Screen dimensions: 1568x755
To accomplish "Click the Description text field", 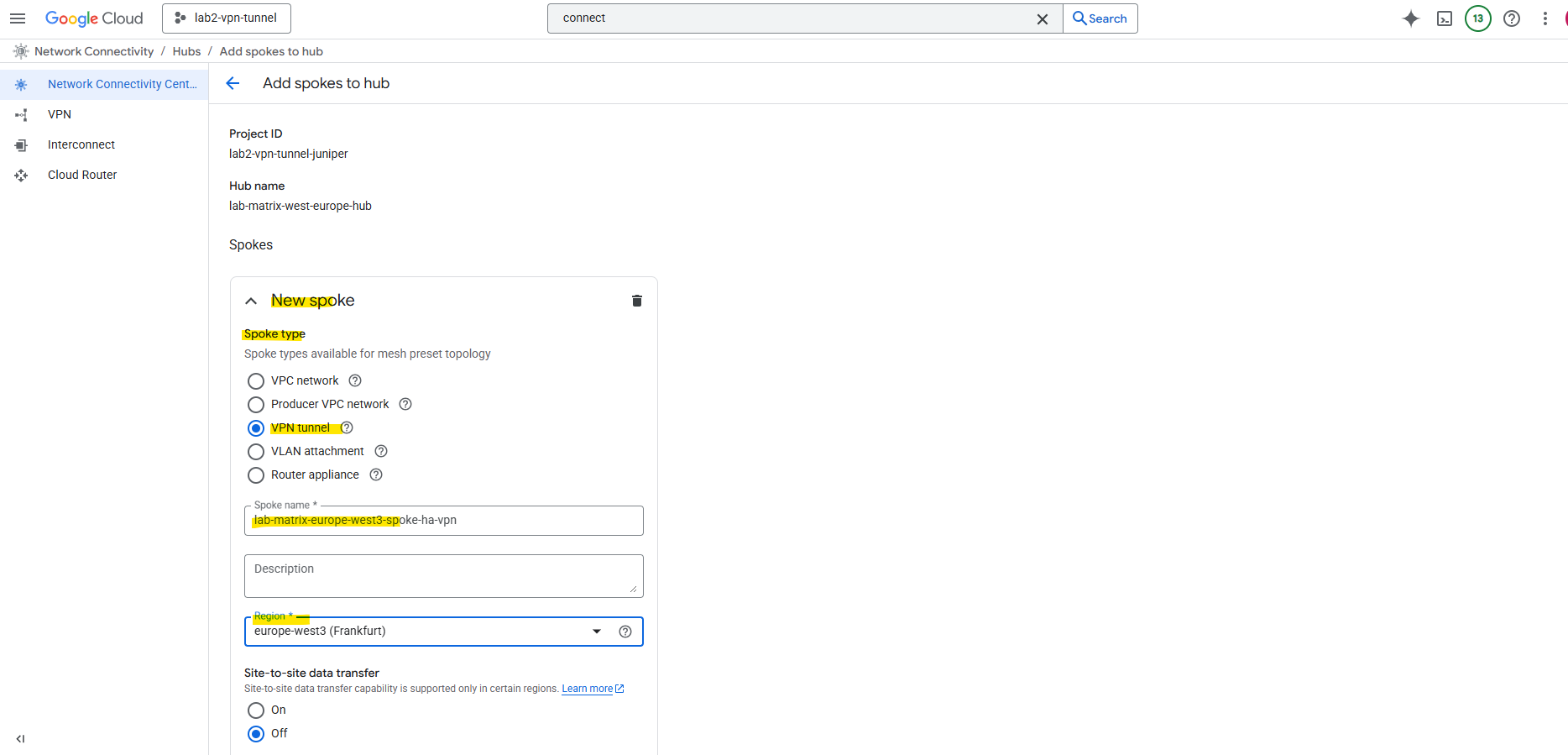I will point(443,575).
